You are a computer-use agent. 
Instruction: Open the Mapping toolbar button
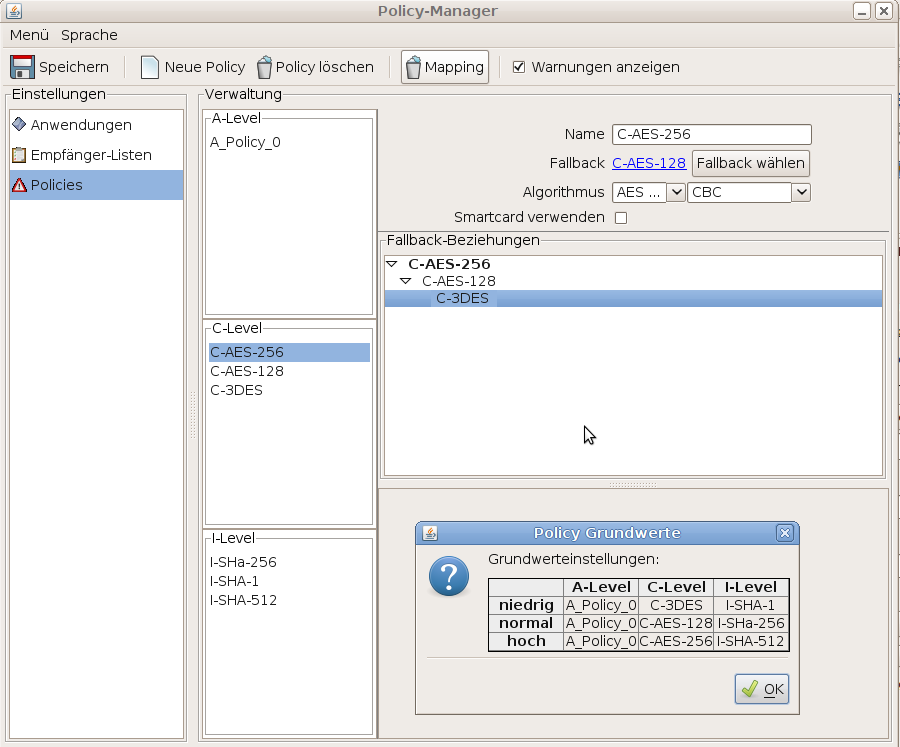pos(444,67)
